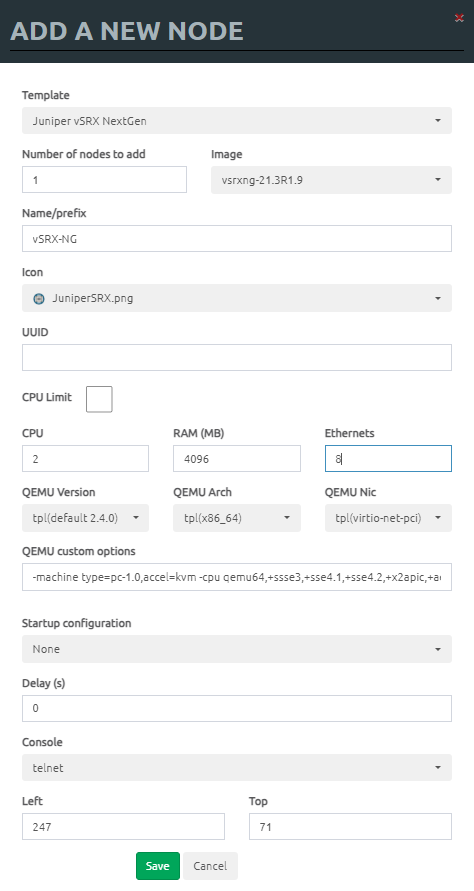This screenshot has width=474, height=891.
Task: Click the Template label text
Action: tap(45, 95)
